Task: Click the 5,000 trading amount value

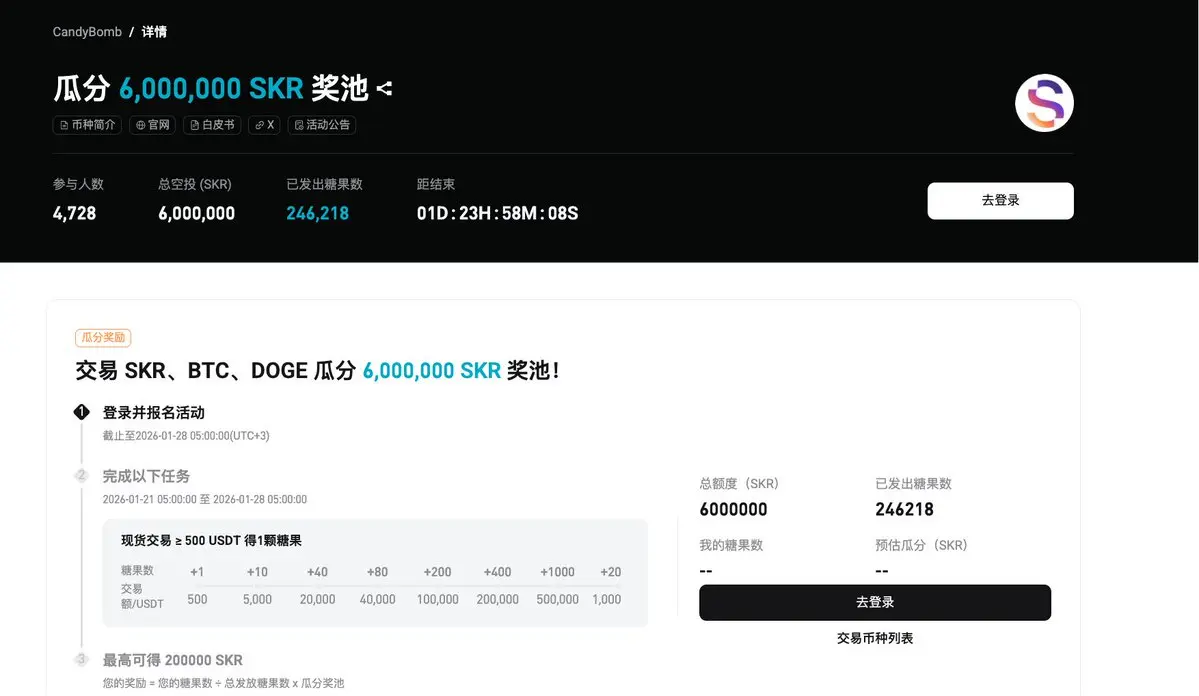Action: (257, 600)
